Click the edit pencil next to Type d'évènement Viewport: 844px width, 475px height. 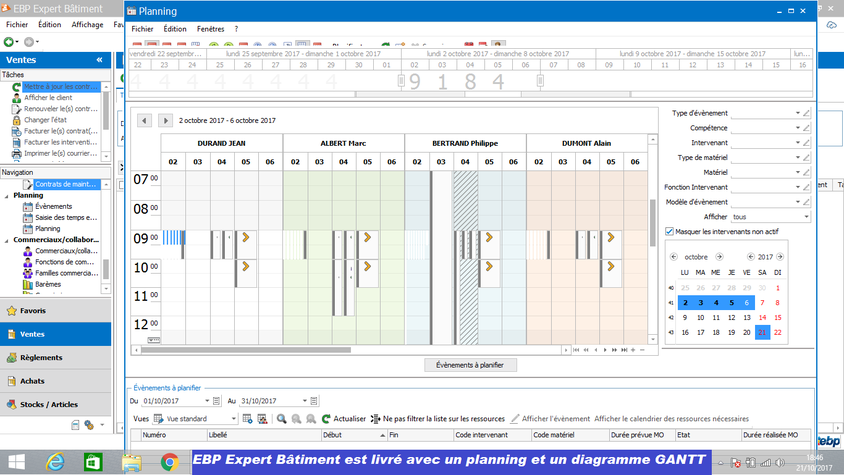[x=806, y=113]
